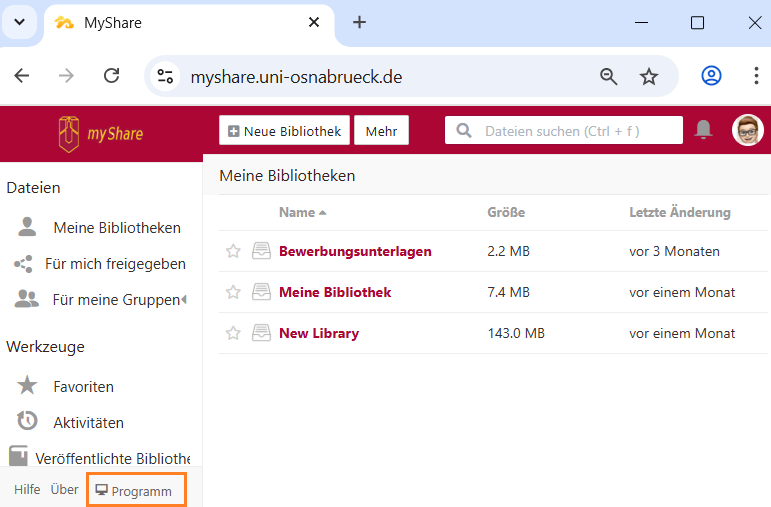771x507 pixels.
Task: Click the notification bell icon
Action: click(x=704, y=130)
